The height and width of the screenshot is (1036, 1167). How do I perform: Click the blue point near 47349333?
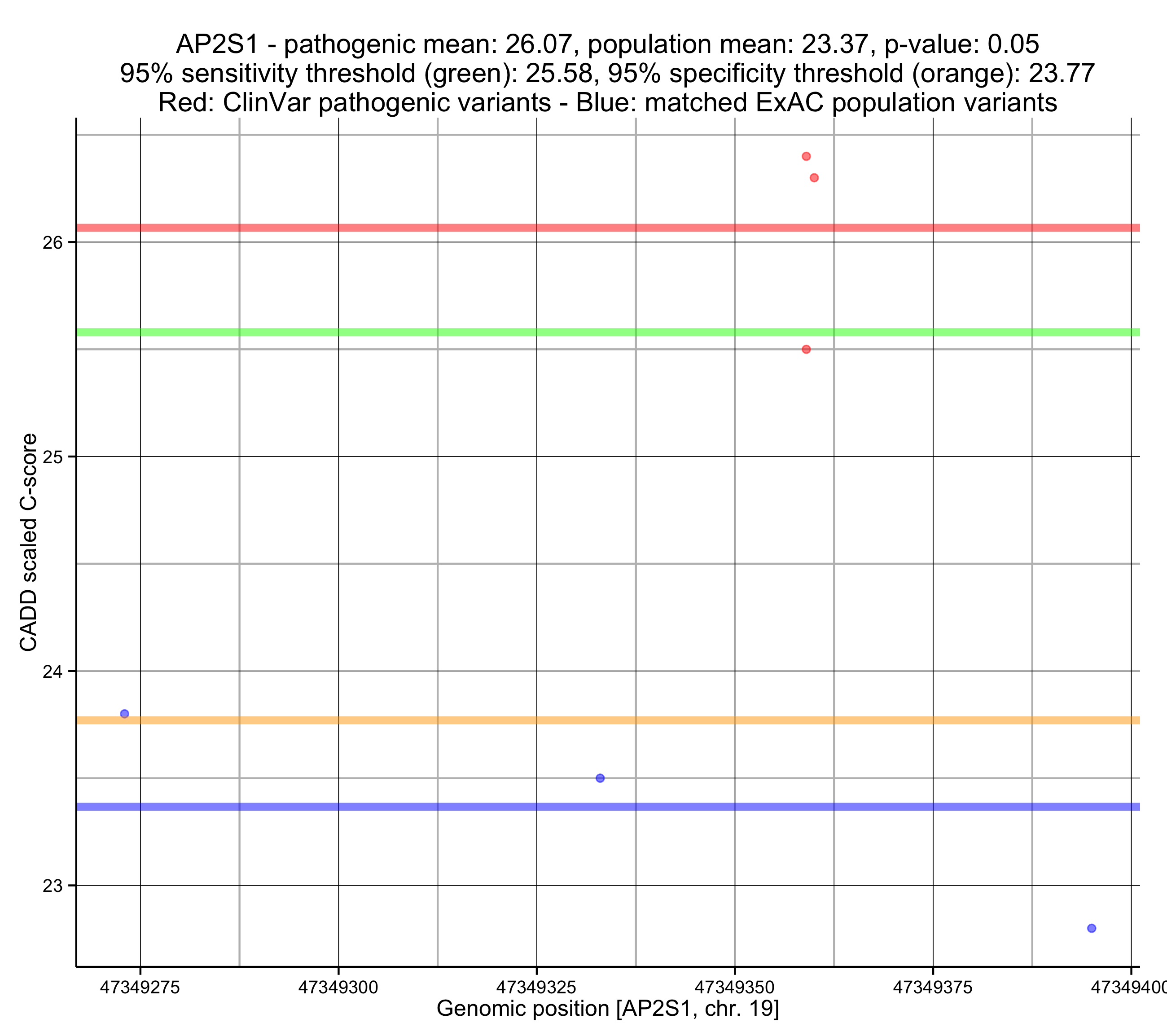coord(600,778)
